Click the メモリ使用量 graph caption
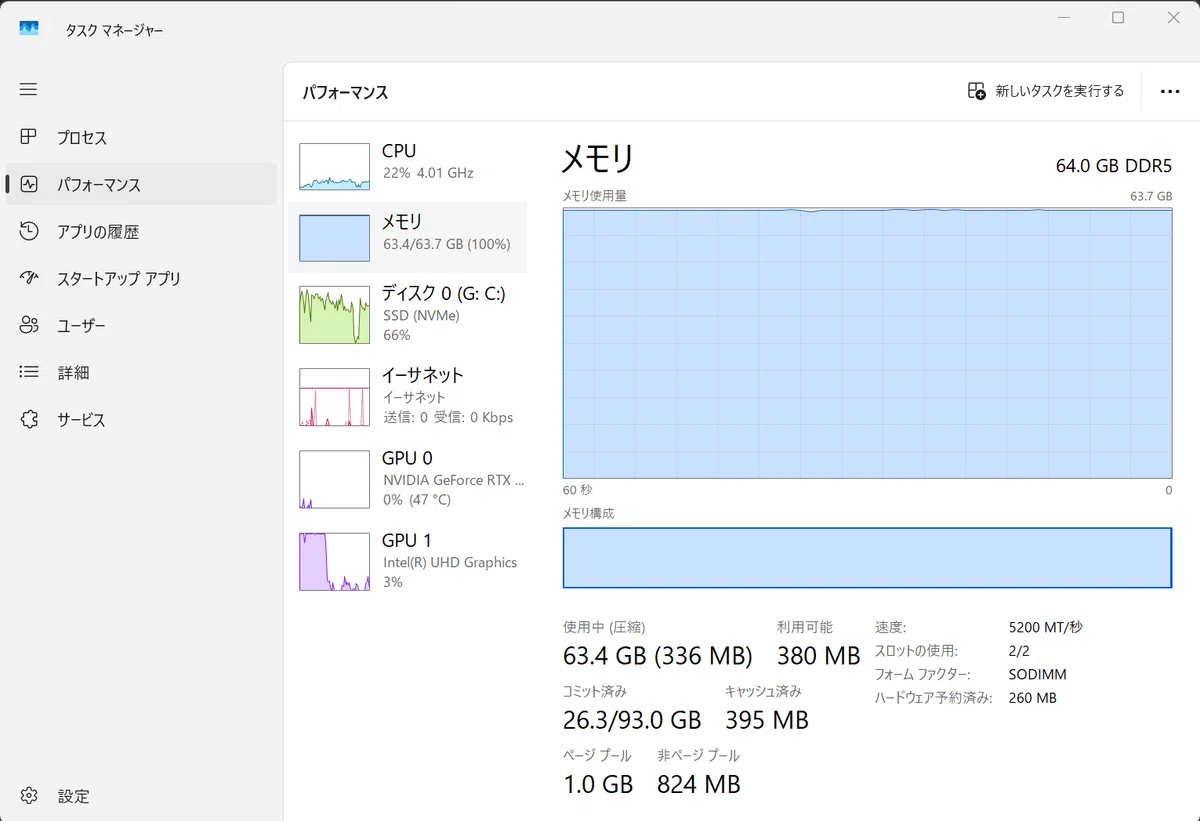The width and height of the screenshot is (1200, 821). click(595, 196)
